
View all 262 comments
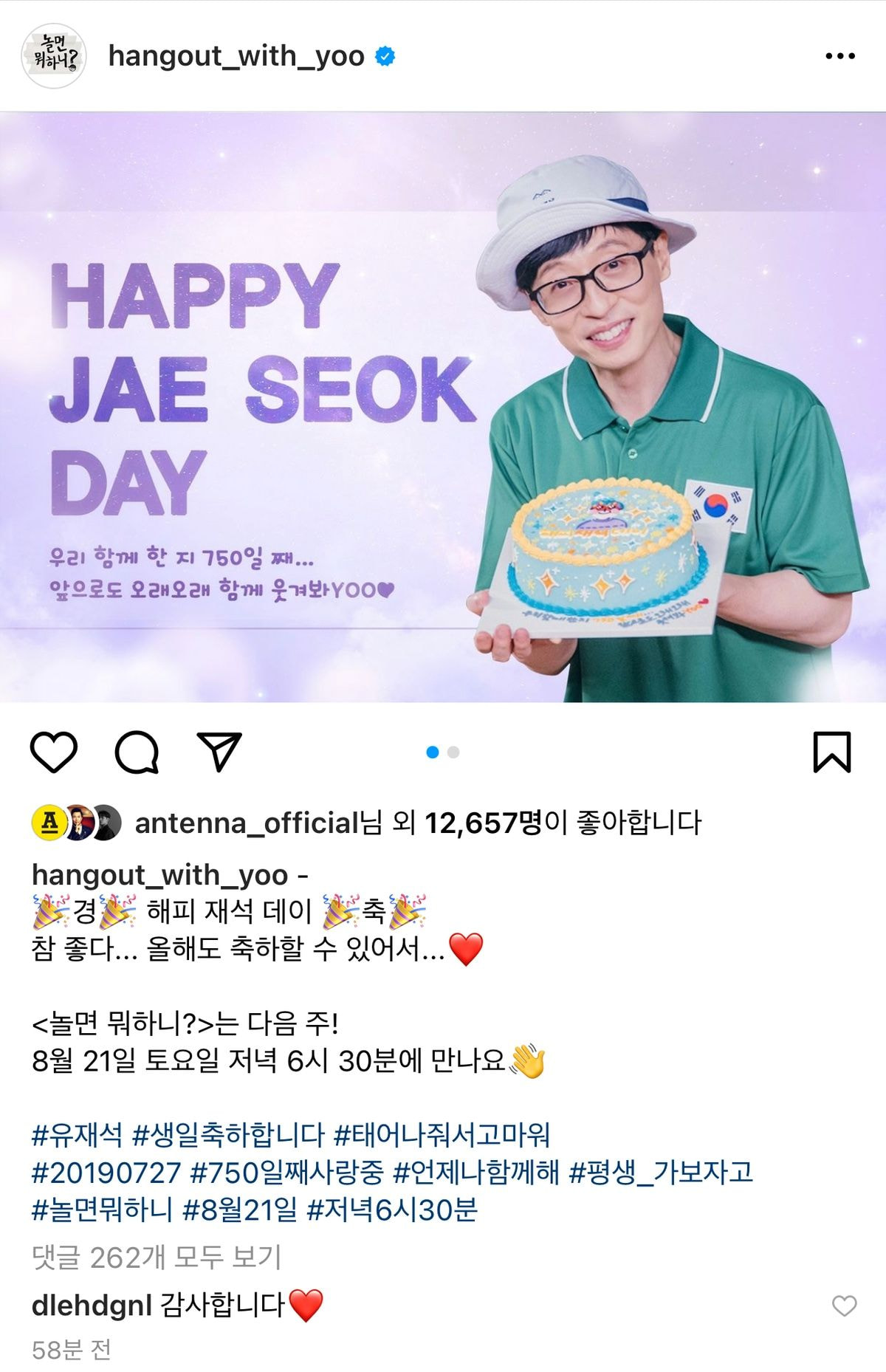tap(157, 1257)
